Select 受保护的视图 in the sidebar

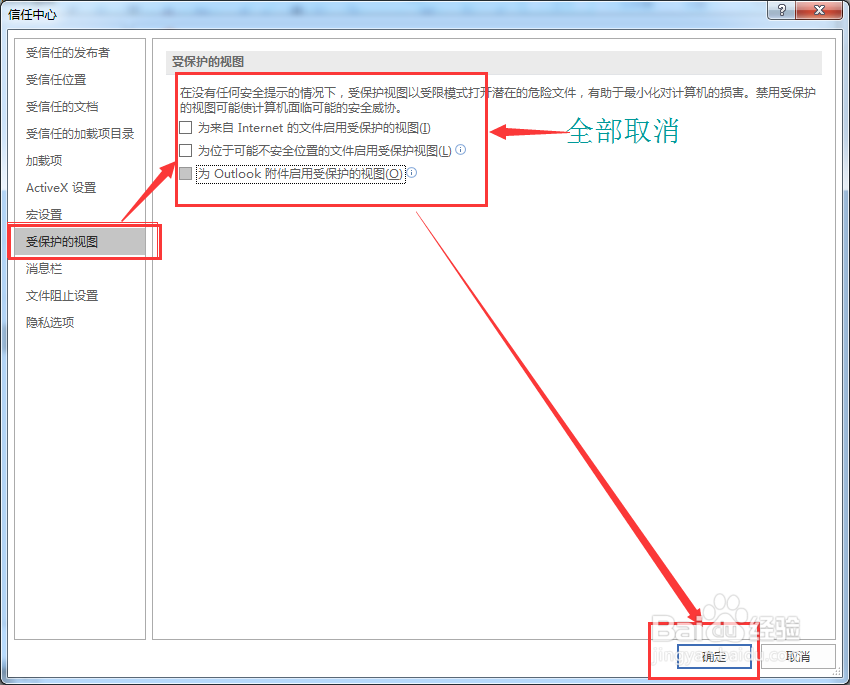click(x=80, y=242)
